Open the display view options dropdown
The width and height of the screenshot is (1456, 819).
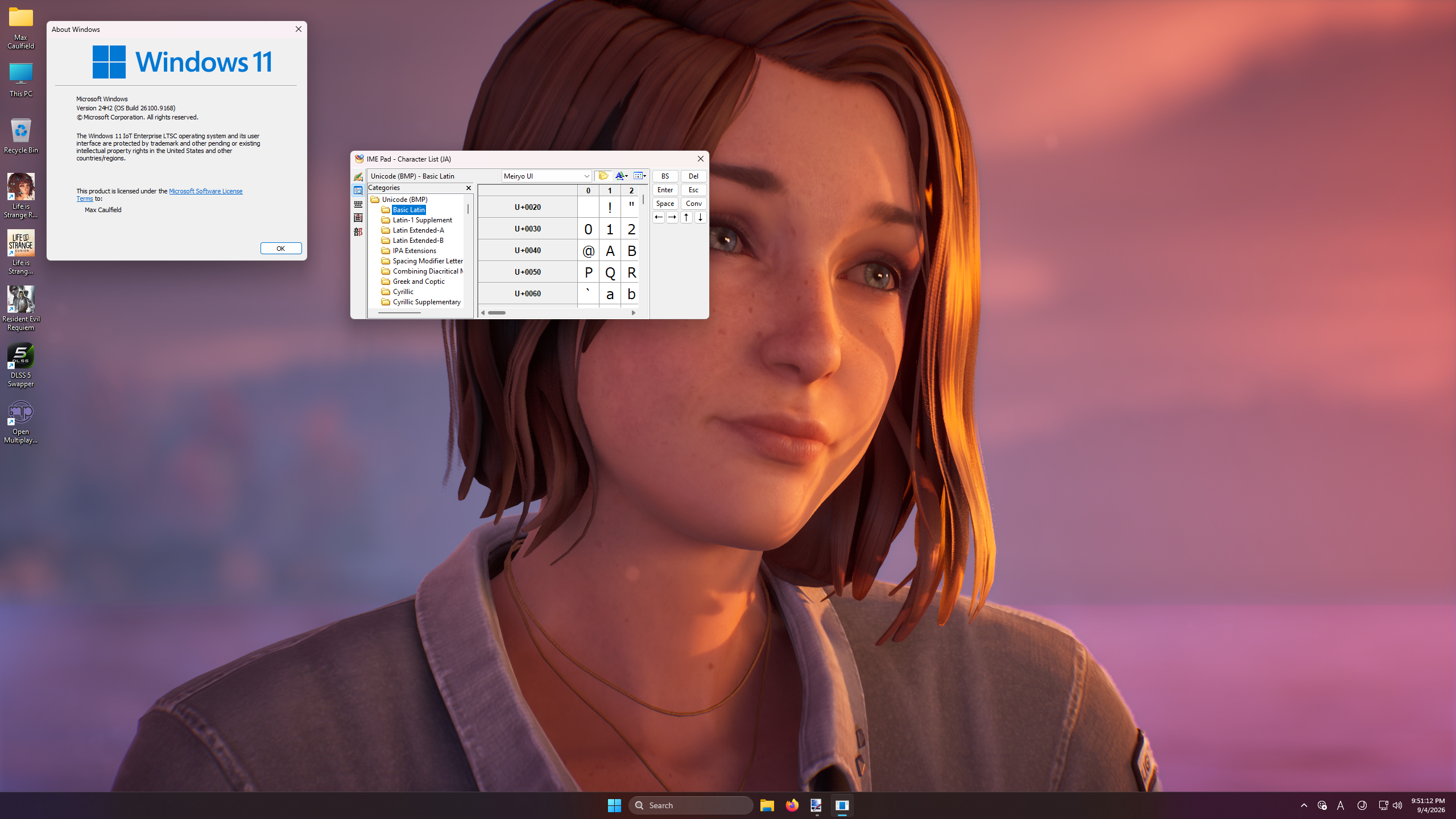coord(640,176)
